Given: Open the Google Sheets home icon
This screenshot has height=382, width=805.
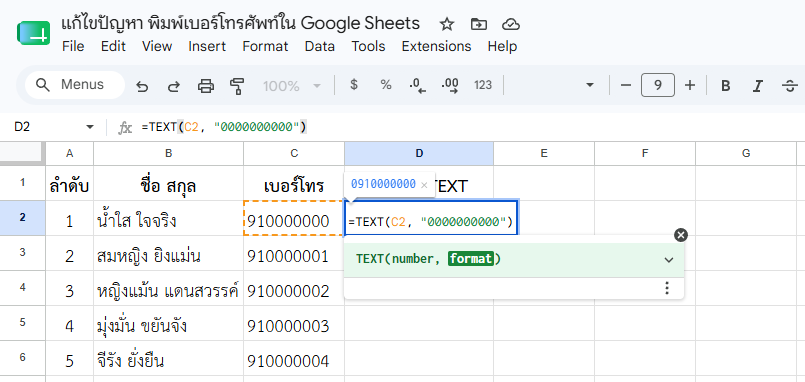Looking at the screenshot, I should 33,33.
